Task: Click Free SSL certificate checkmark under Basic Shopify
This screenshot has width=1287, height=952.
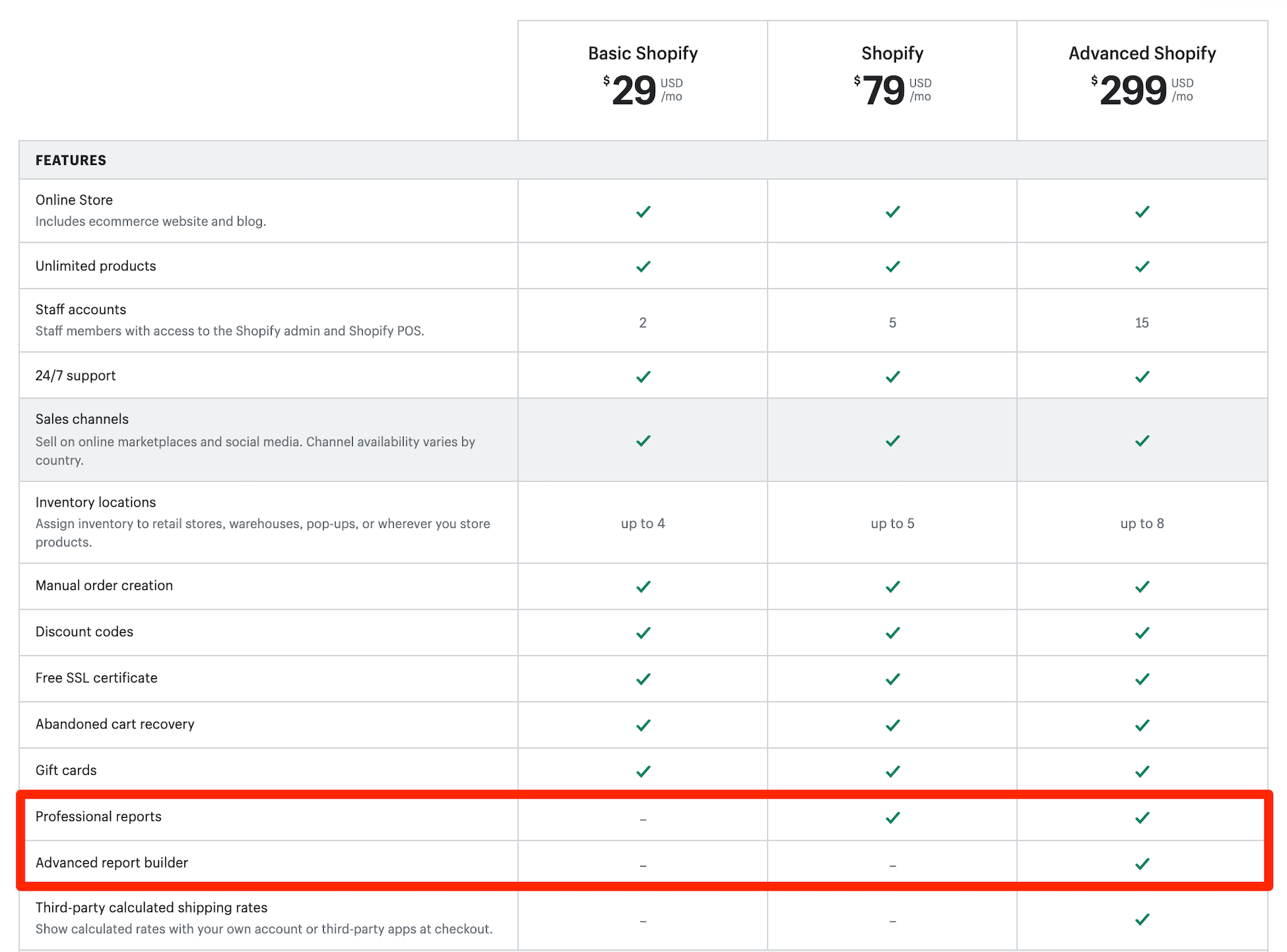Action: (x=643, y=679)
